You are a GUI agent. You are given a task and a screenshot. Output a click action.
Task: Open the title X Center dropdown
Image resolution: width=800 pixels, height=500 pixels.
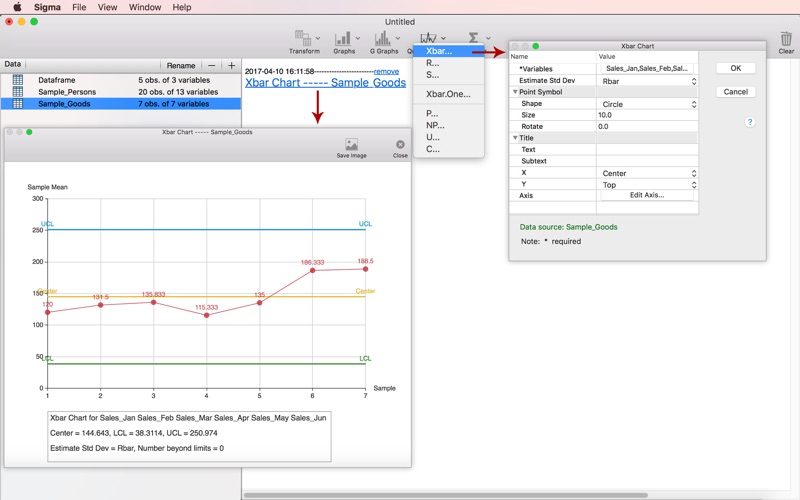coord(647,173)
